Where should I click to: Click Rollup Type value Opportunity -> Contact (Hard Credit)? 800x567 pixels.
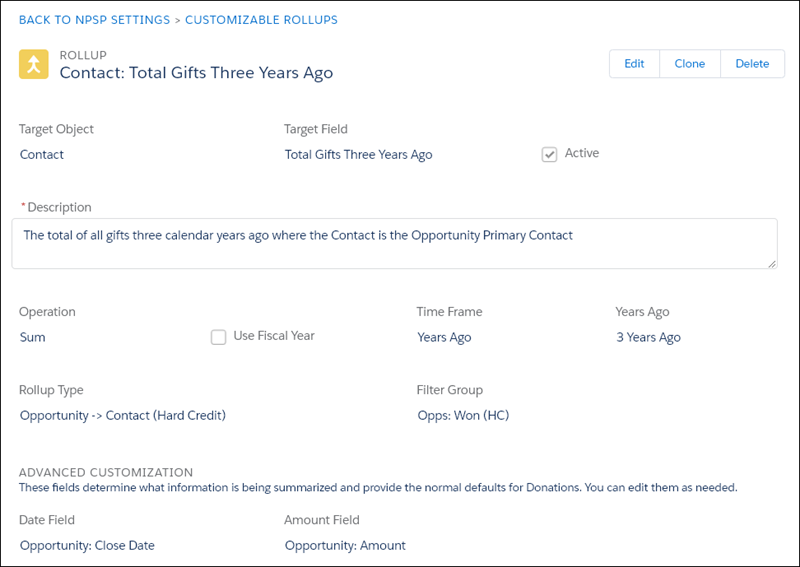(x=122, y=415)
